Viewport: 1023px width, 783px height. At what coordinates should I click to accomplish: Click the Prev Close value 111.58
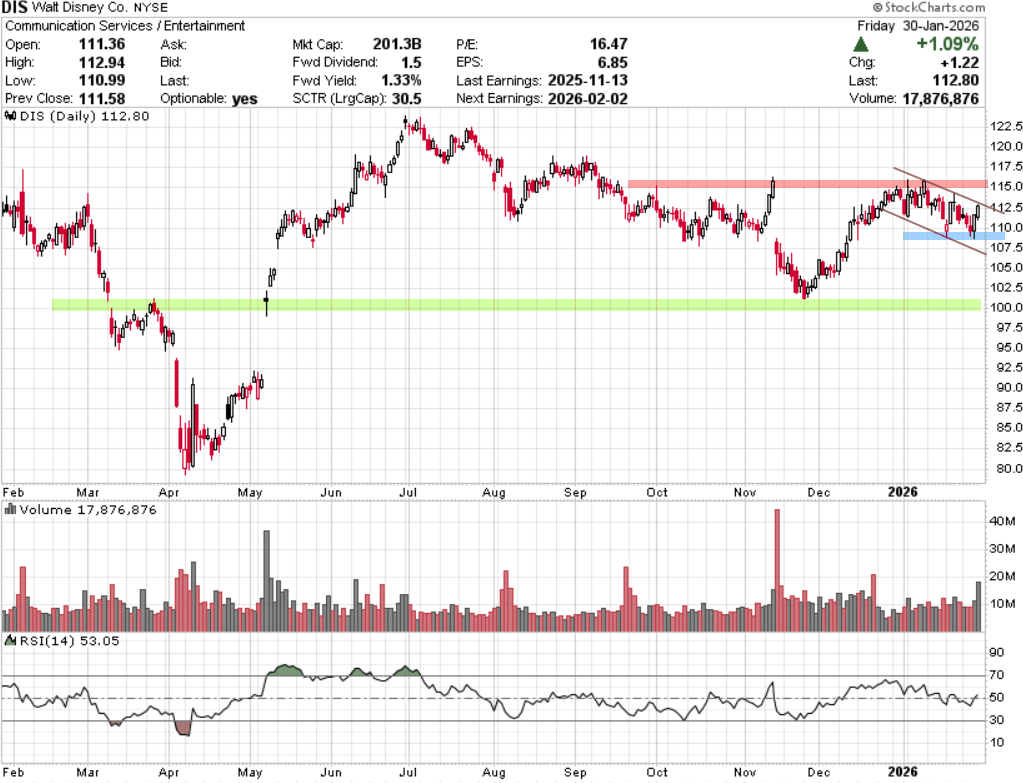[x=102, y=99]
